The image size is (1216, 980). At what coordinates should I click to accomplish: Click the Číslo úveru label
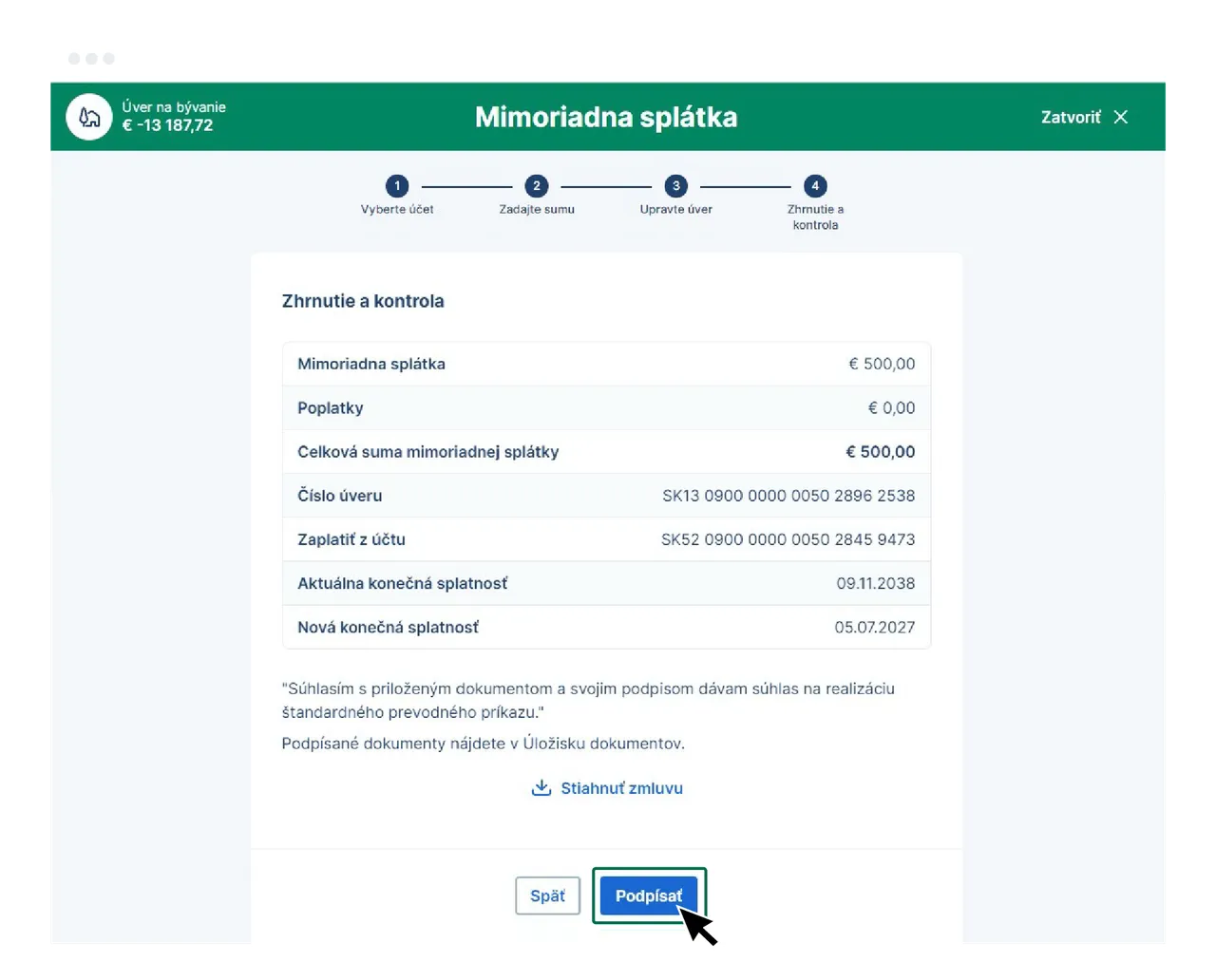(x=340, y=496)
